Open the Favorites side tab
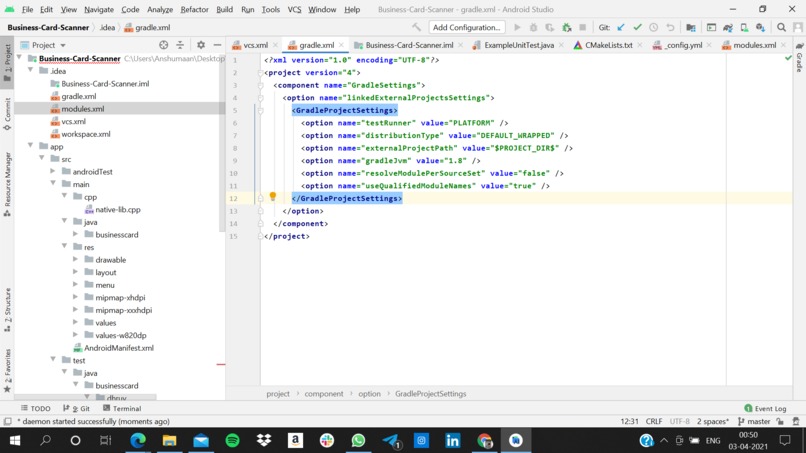Viewport: 806px width, 453px height. pos(7,370)
